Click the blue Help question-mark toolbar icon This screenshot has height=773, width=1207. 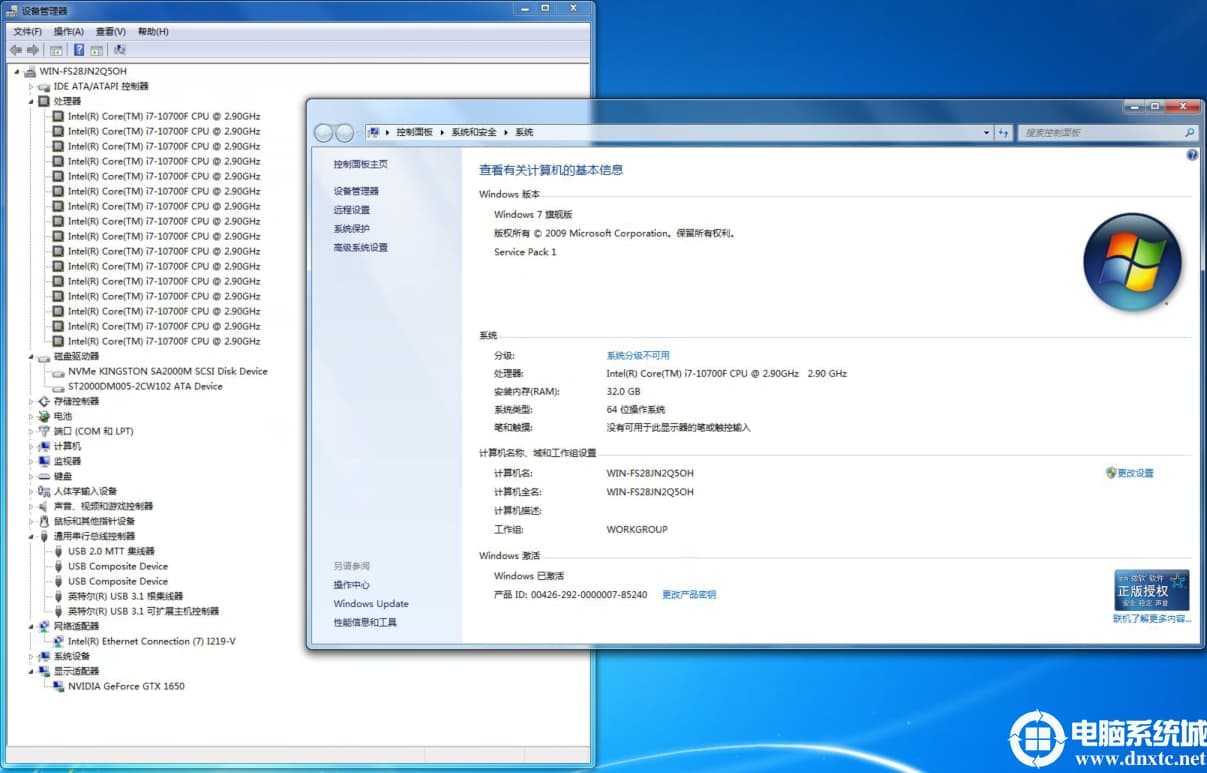tap(79, 49)
